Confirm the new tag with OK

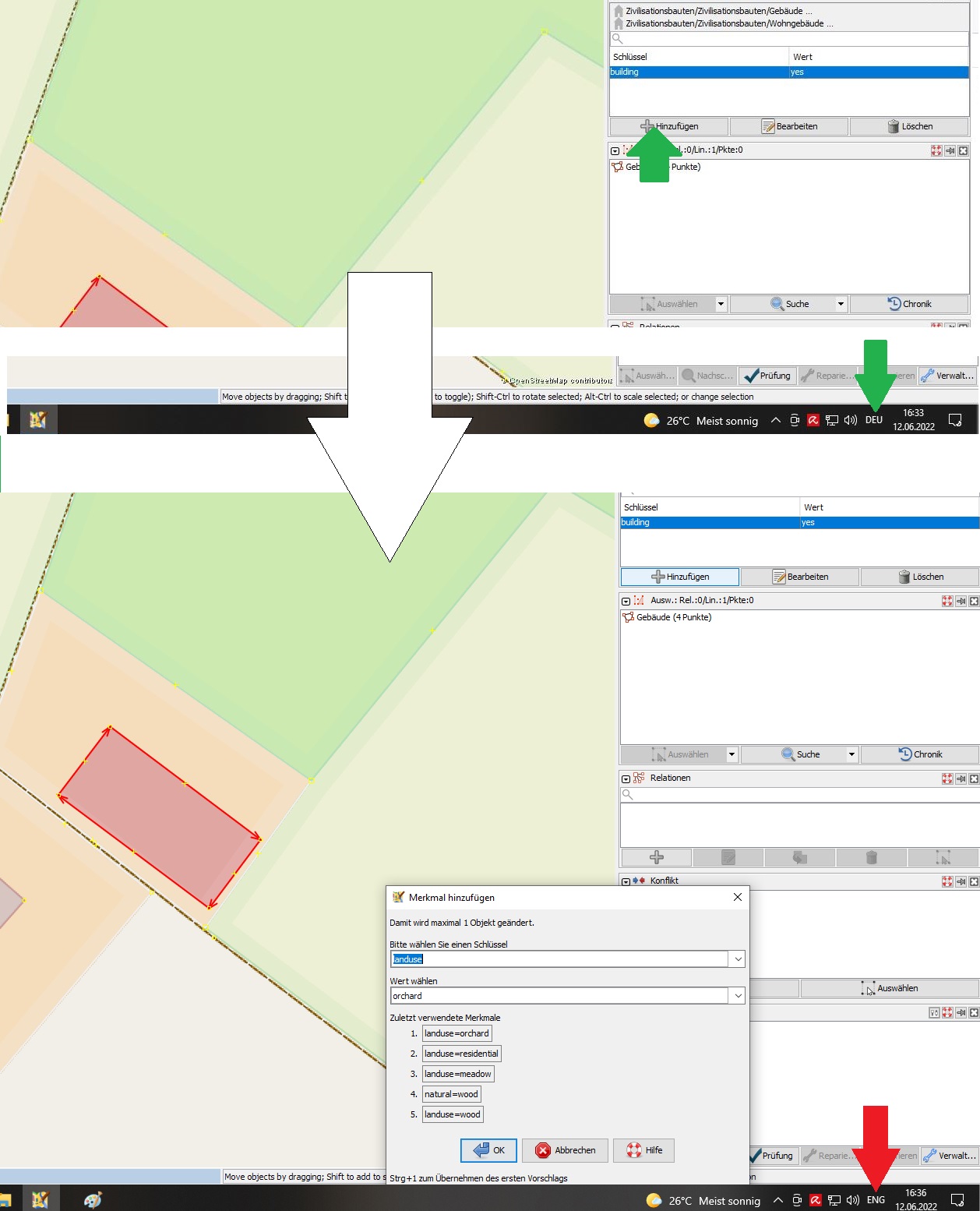tap(488, 1150)
